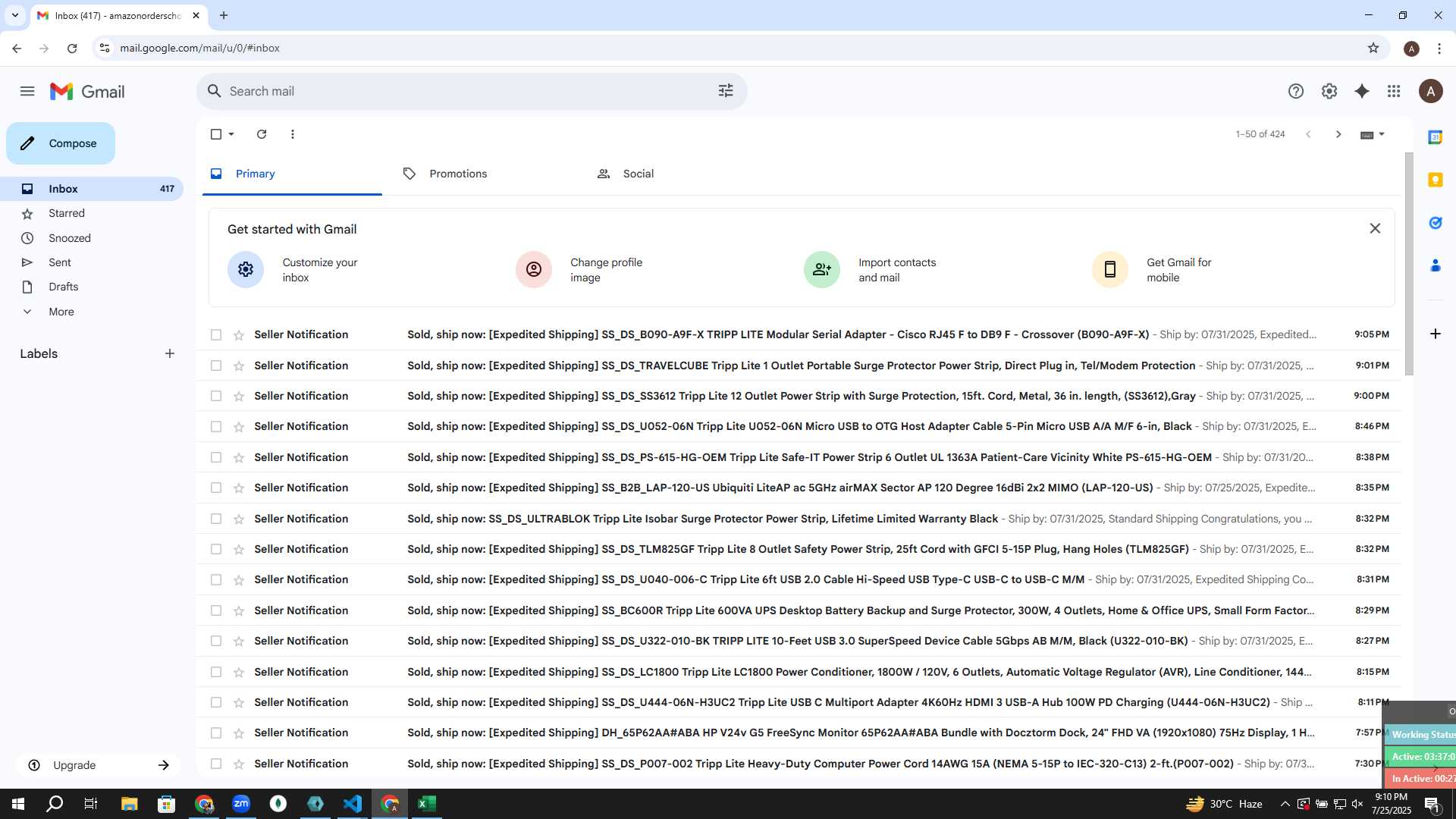The width and height of the screenshot is (1456, 819).
Task: Click Change profile image
Action: click(x=580, y=270)
